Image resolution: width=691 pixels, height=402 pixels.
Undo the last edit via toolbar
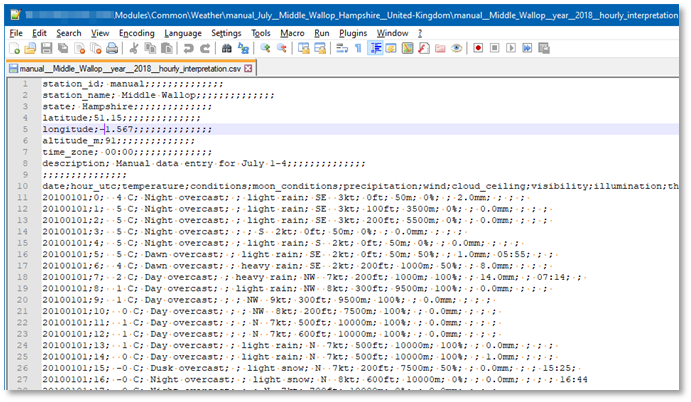pos(186,48)
